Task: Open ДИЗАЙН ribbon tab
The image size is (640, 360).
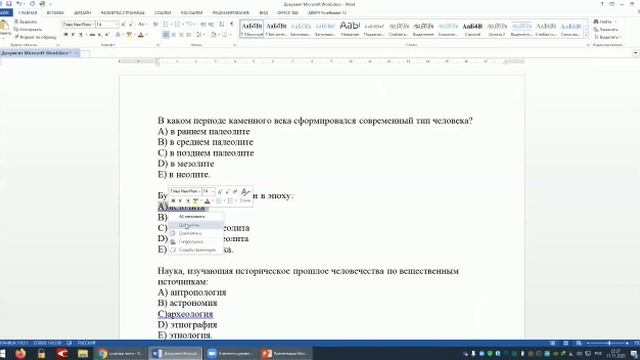Action: 82,13
